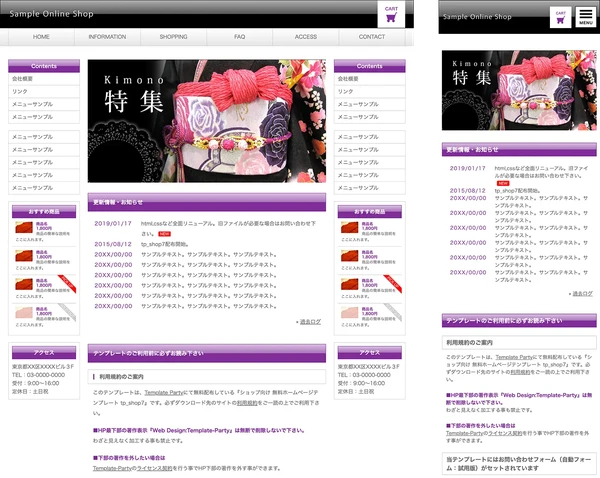This screenshot has height=478, width=600.
Task: Click the 利用規約のご案内 subheading in mobile view
Action: [x=519, y=343]
